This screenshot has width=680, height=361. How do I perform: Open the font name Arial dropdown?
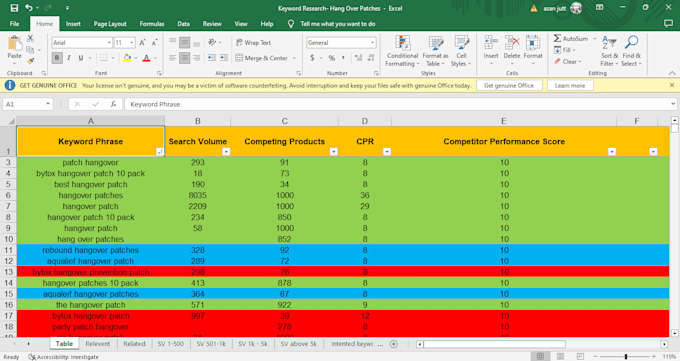click(109, 43)
